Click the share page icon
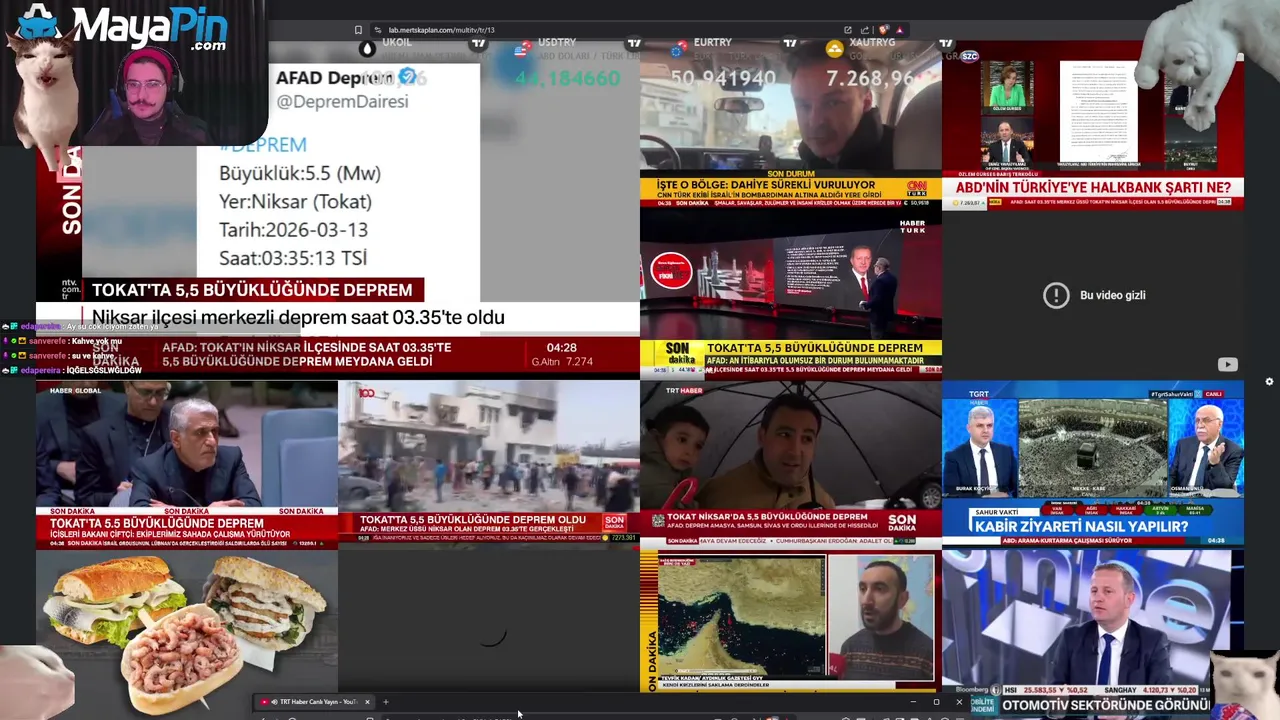Screen dimensions: 1280x720 [864, 30]
